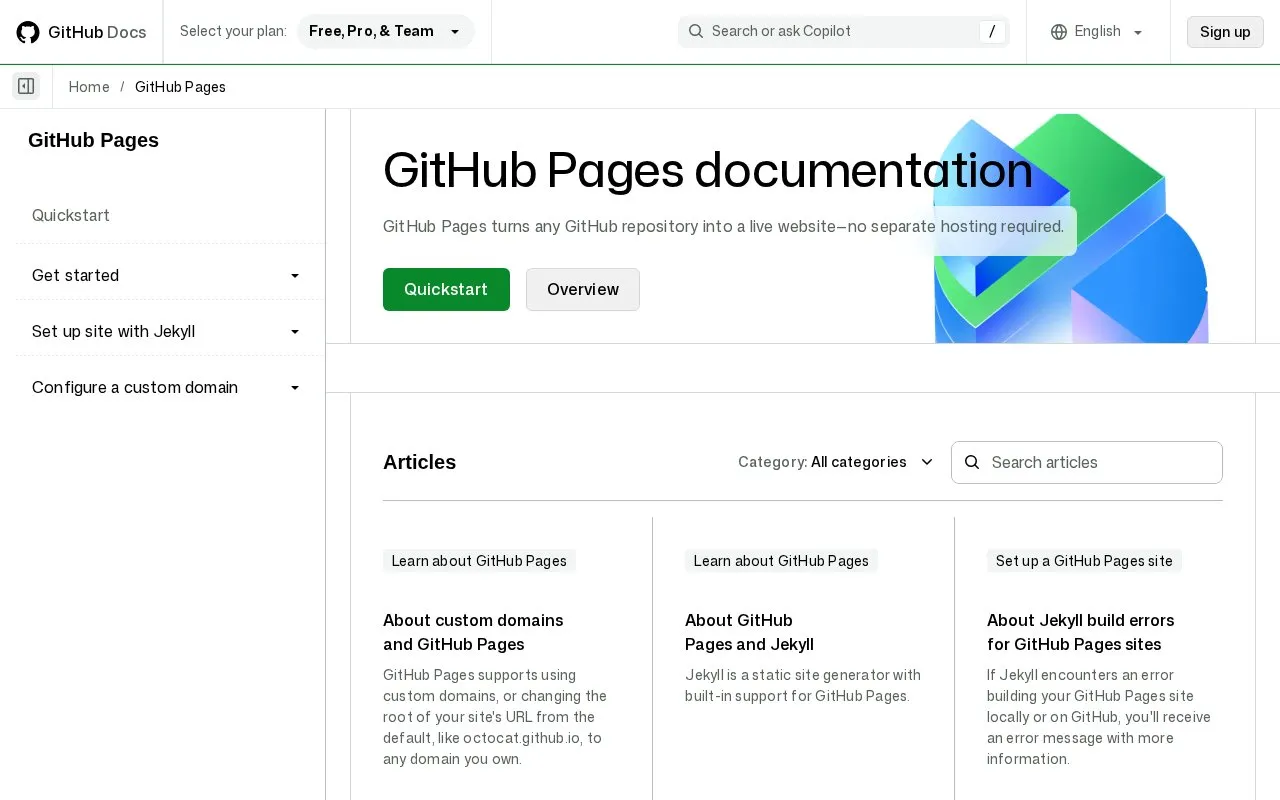Select the GitHub Pages breadcrumb
Viewport: 1280px width, 800px height.
pos(180,87)
